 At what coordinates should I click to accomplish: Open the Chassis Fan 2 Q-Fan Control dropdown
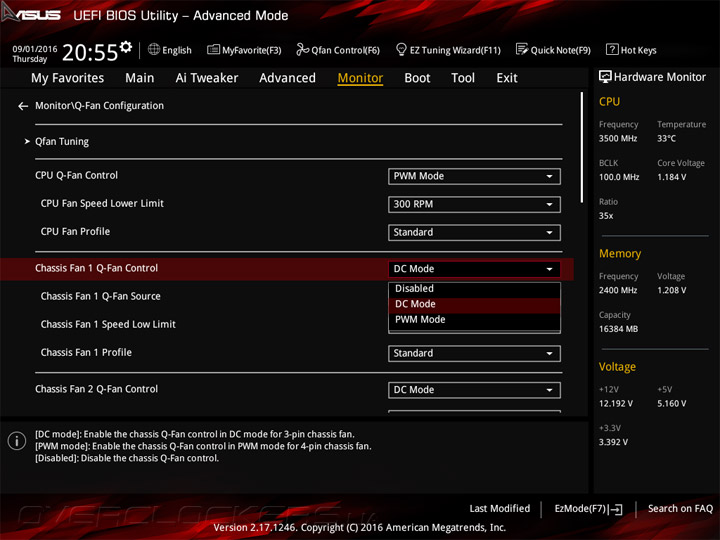(474, 390)
